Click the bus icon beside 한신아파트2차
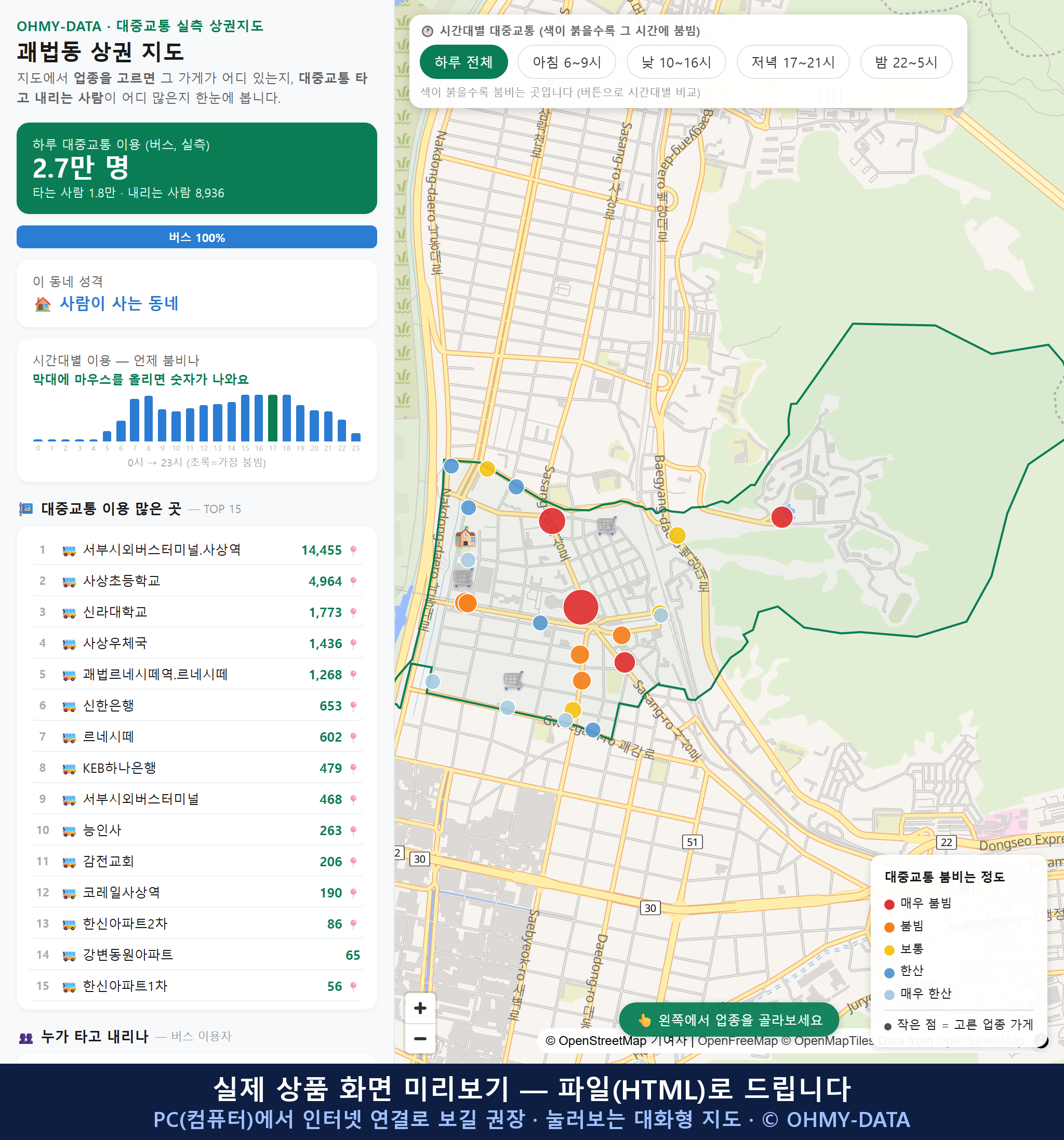Viewport: 1064px width, 1140px height. coord(69,924)
